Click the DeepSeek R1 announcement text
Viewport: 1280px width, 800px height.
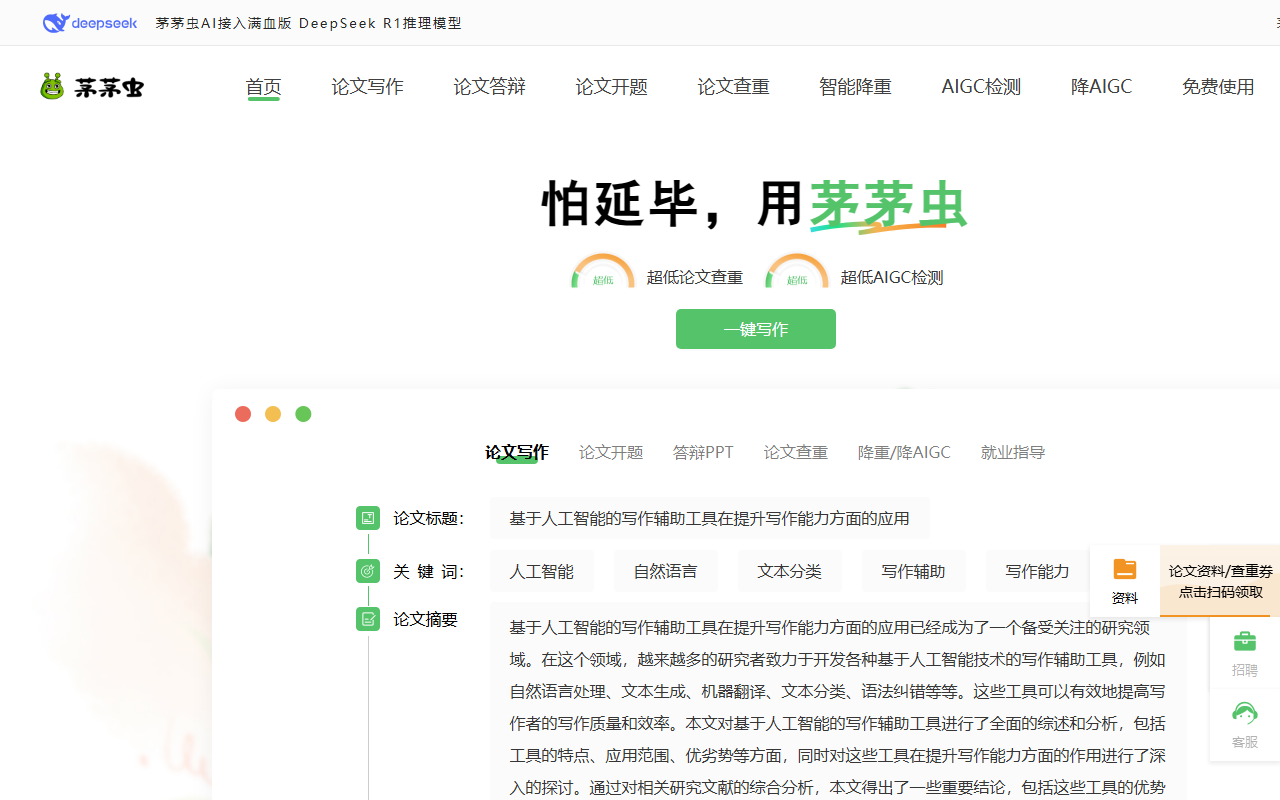click(x=309, y=23)
